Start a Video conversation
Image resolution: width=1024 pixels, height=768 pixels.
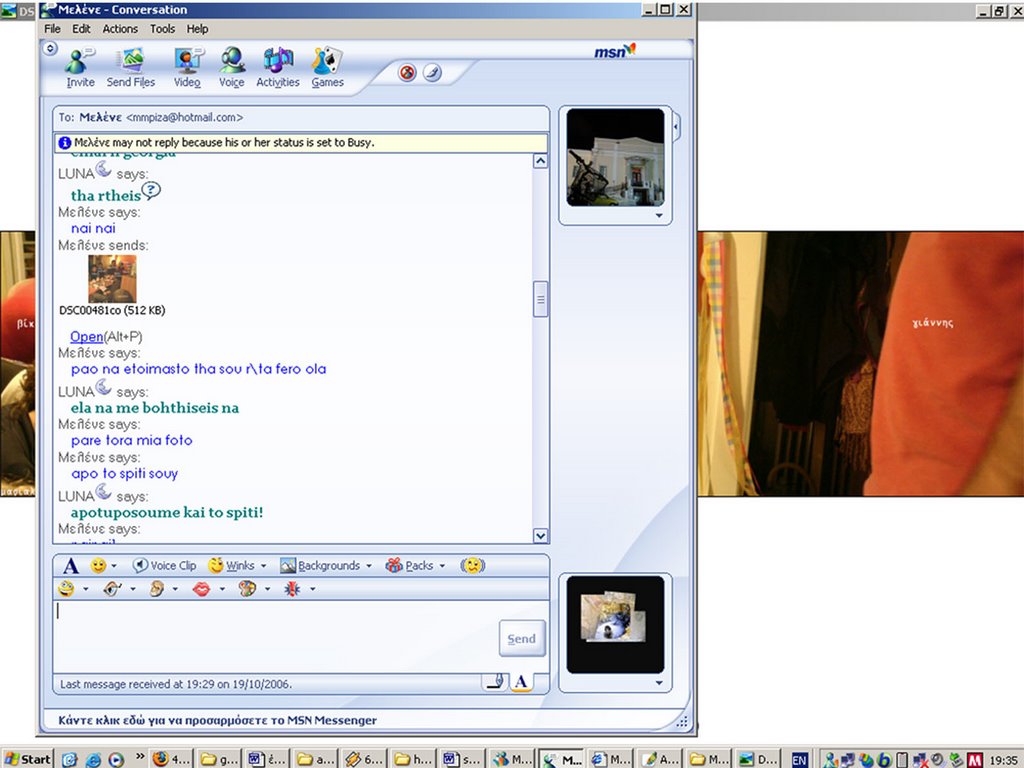pyautogui.click(x=187, y=68)
